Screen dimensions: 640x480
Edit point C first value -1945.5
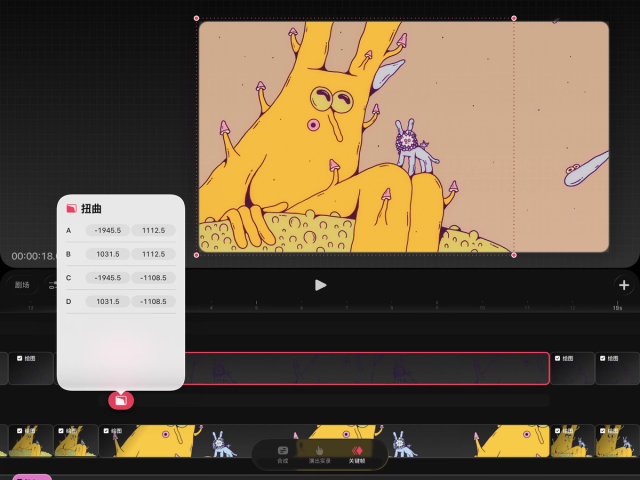pos(108,278)
